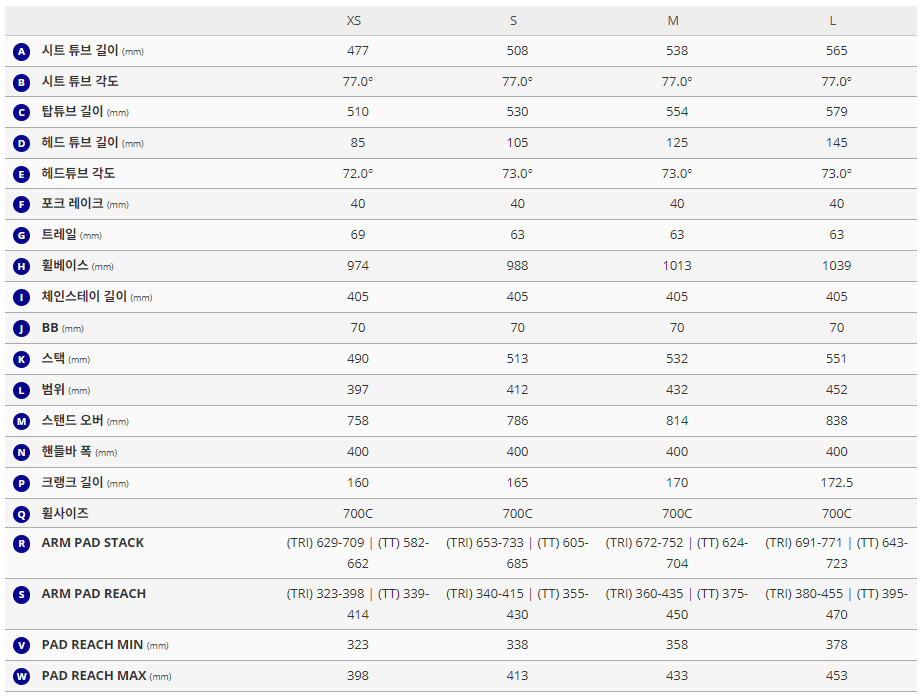Screen dimensions: 924x699
Task: Click the M size column header
Action: click(x=673, y=21)
